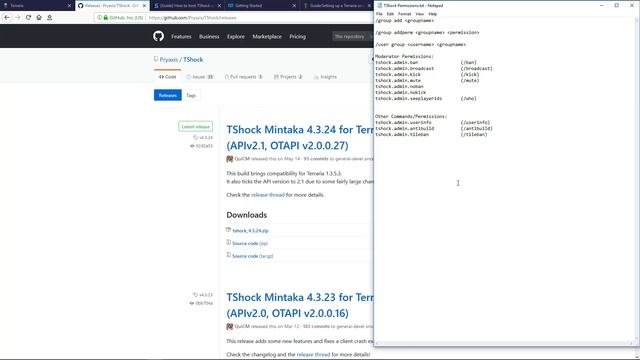
Task: Open Notepad Format menu
Action: (x=404, y=14)
